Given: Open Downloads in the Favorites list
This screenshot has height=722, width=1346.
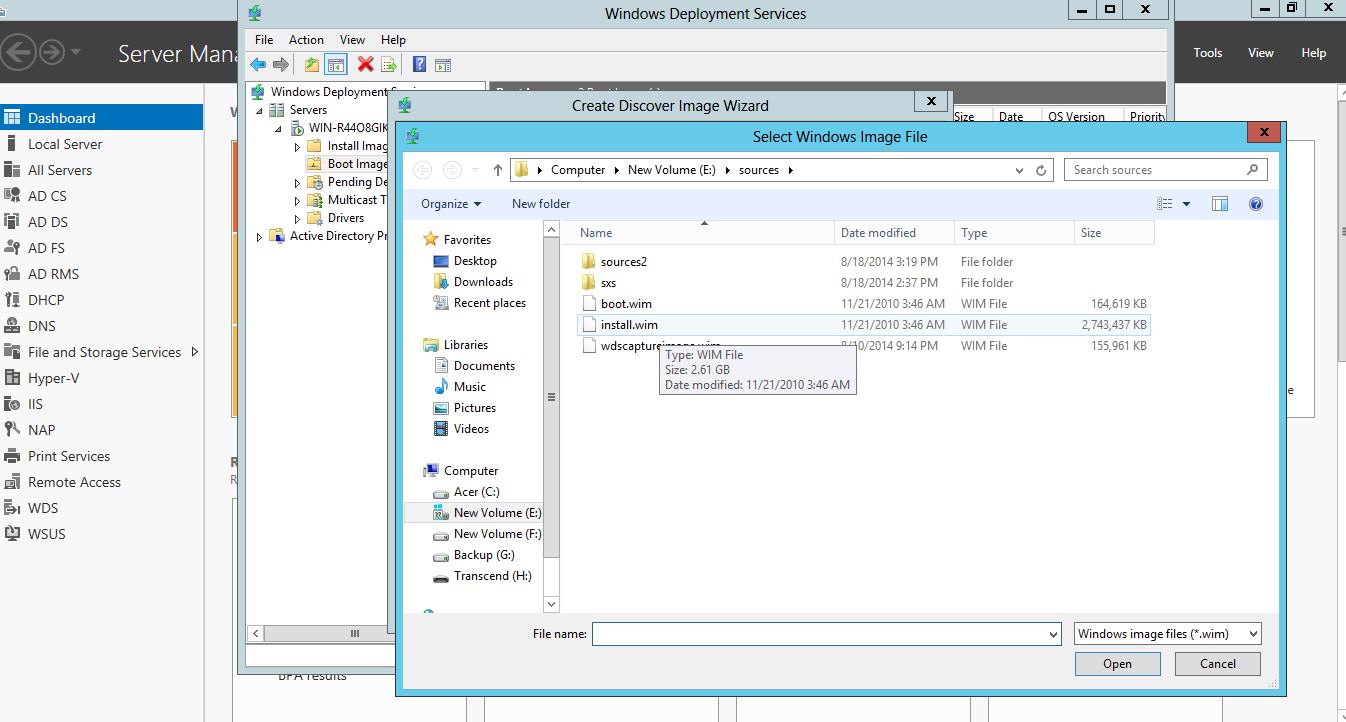Looking at the screenshot, I should 483,282.
